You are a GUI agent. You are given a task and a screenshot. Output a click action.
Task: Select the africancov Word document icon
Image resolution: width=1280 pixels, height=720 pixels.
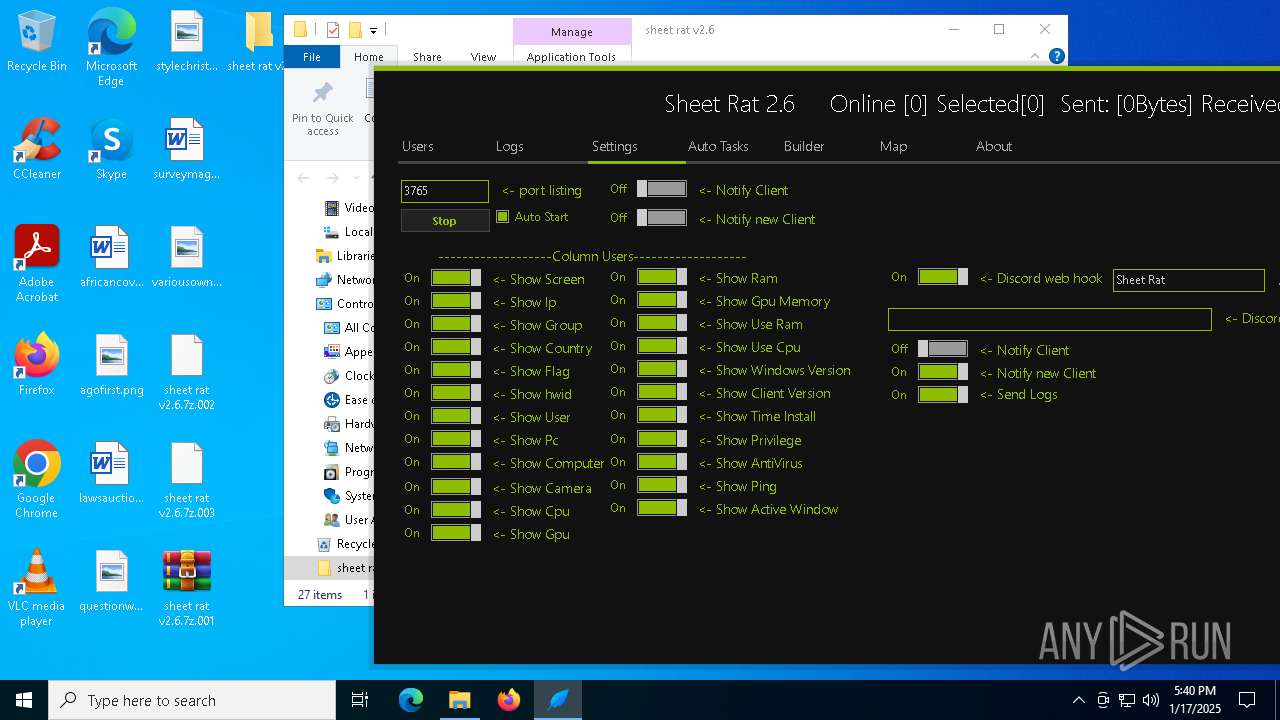[x=112, y=257]
